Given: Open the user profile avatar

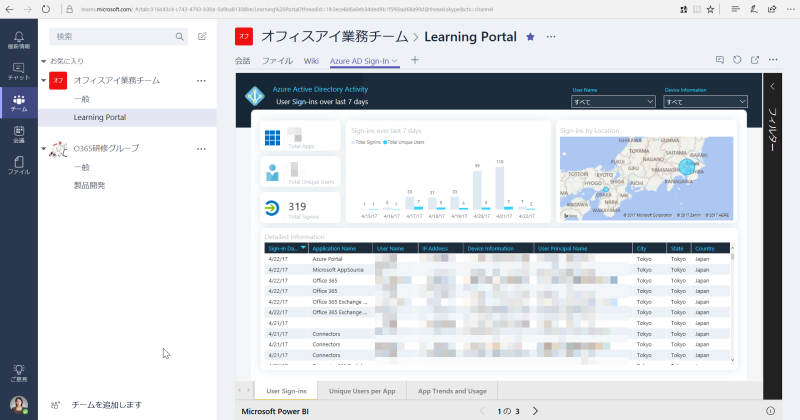Looking at the screenshot, I should (x=19, y=404).
